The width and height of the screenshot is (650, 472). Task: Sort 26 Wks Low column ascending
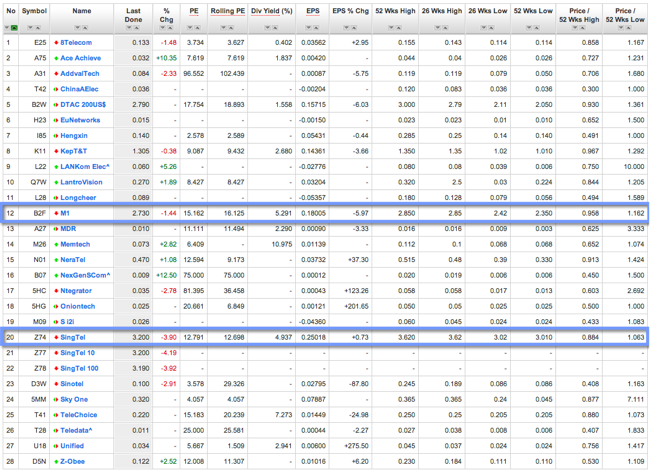pyautogui.click(x=491, y=28)
